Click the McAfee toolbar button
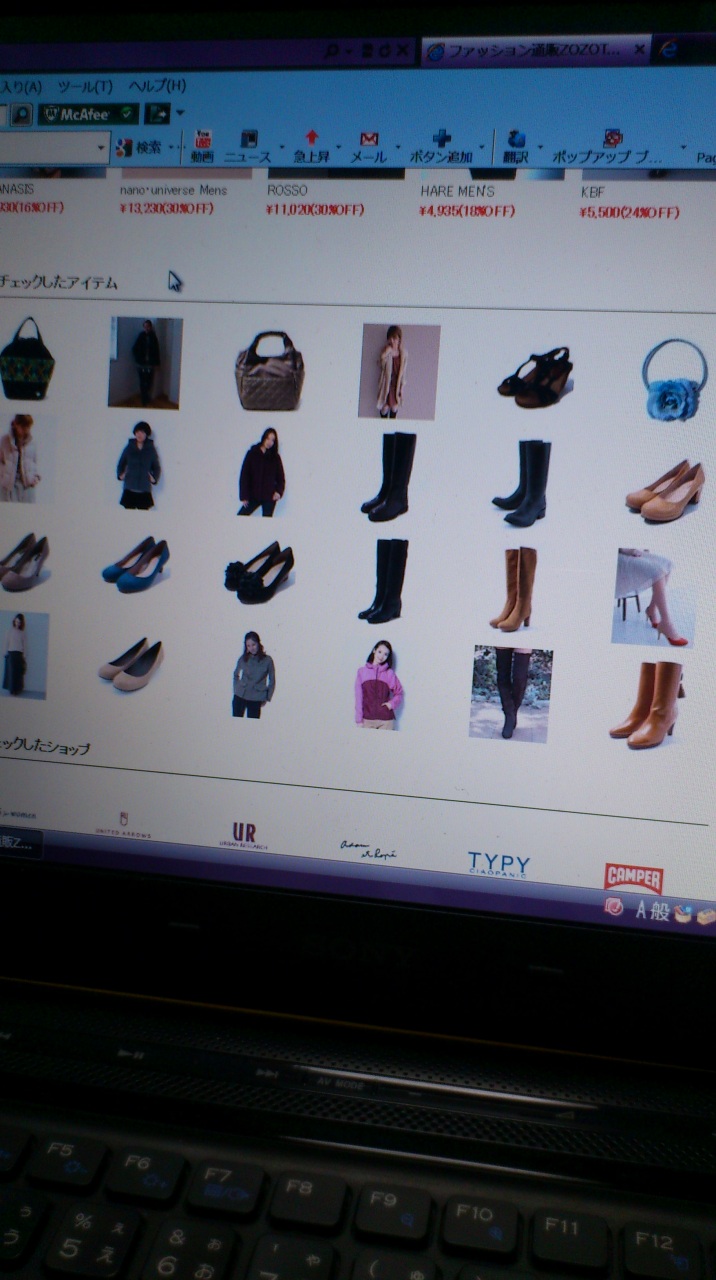716x1280 pixels. tap(88, 114)
